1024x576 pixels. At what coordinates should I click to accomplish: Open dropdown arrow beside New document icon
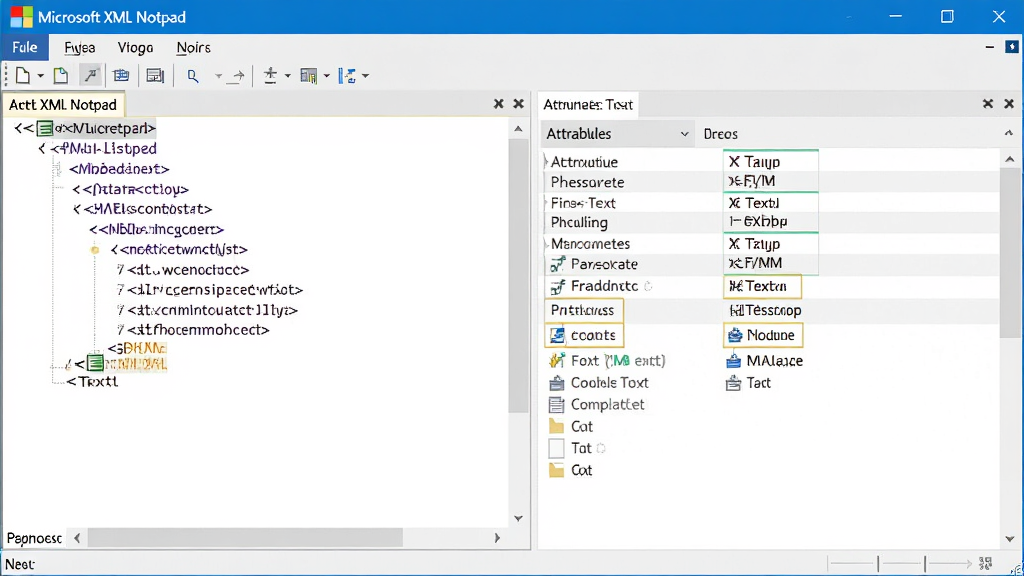tap(40, 76)
